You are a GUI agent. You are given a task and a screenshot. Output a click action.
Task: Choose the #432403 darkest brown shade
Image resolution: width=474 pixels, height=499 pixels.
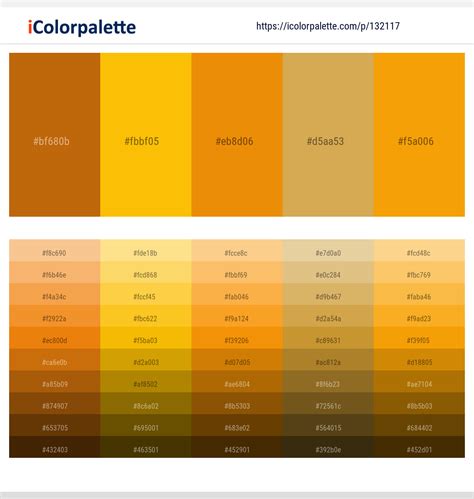(55, 447)
